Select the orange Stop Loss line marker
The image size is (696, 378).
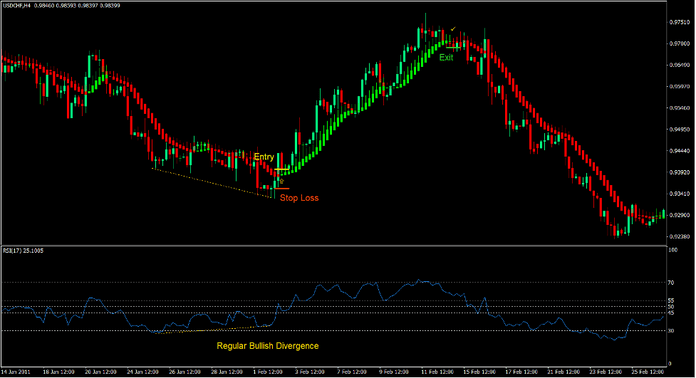pyautogui.click(x=281, y=189)
